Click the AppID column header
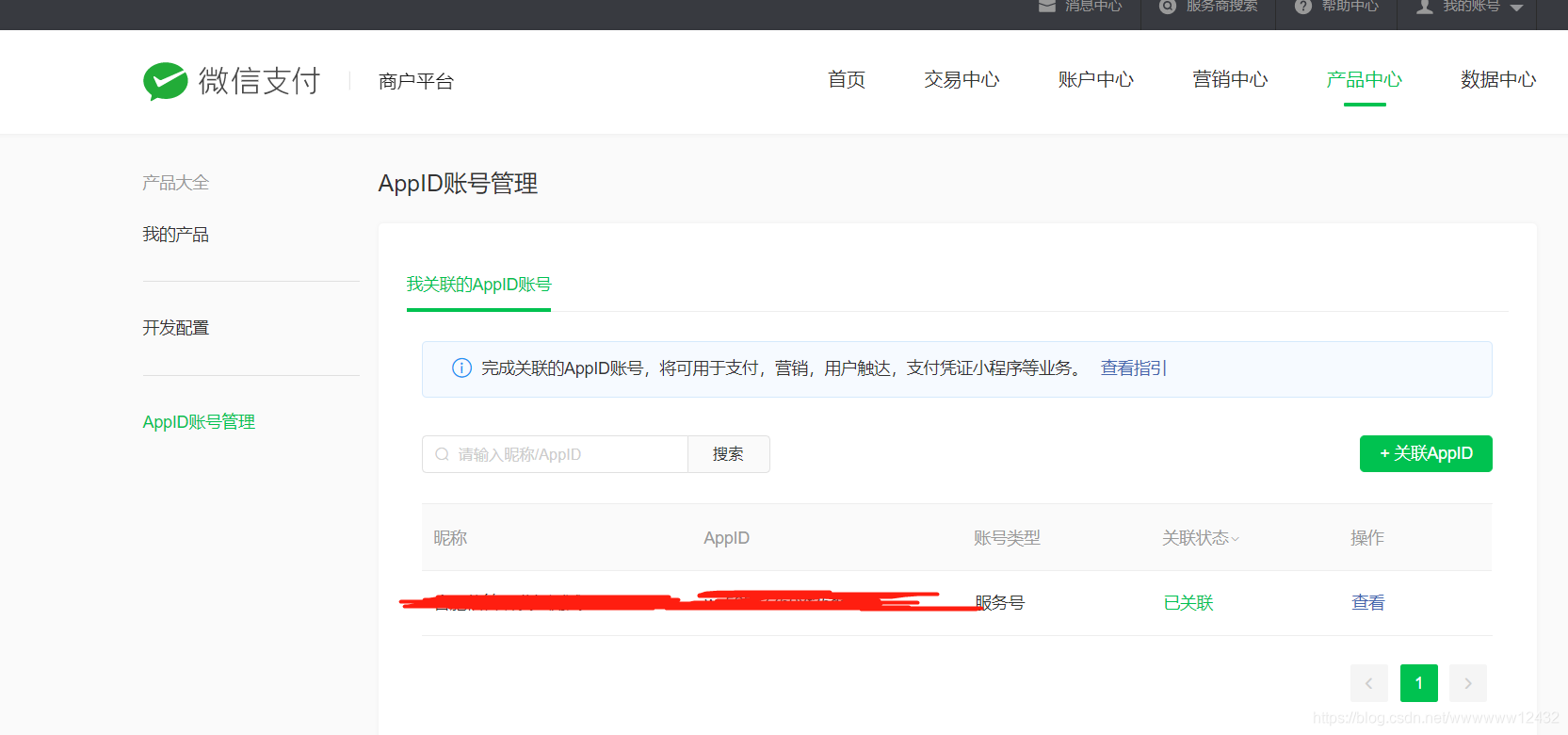Image resolution: width=1568 pixels, height=735 pixels. point(727,538)
